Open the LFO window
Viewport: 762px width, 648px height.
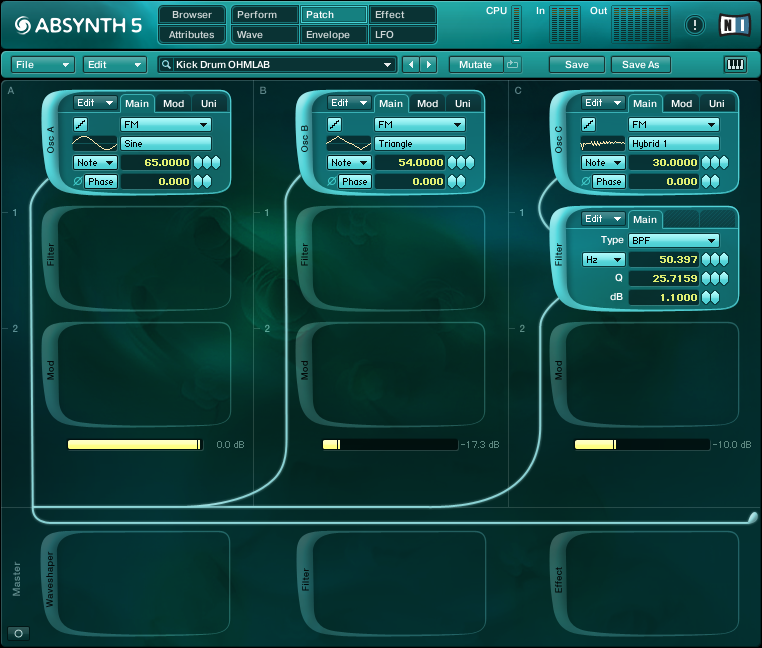coord(402,35)
